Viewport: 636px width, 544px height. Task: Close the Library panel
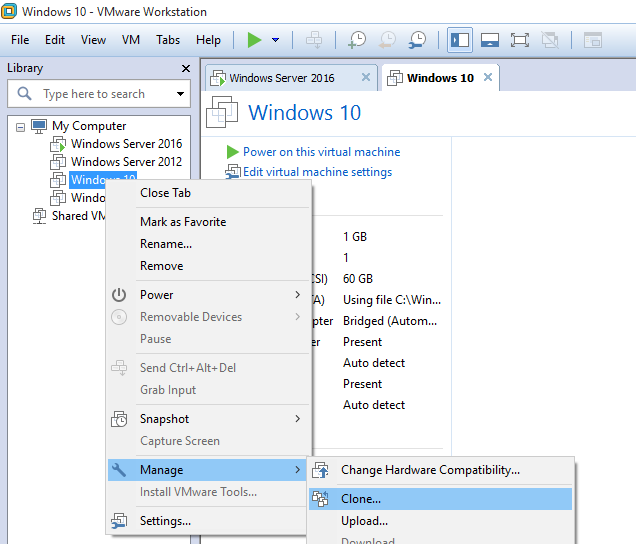click(186, 69)
